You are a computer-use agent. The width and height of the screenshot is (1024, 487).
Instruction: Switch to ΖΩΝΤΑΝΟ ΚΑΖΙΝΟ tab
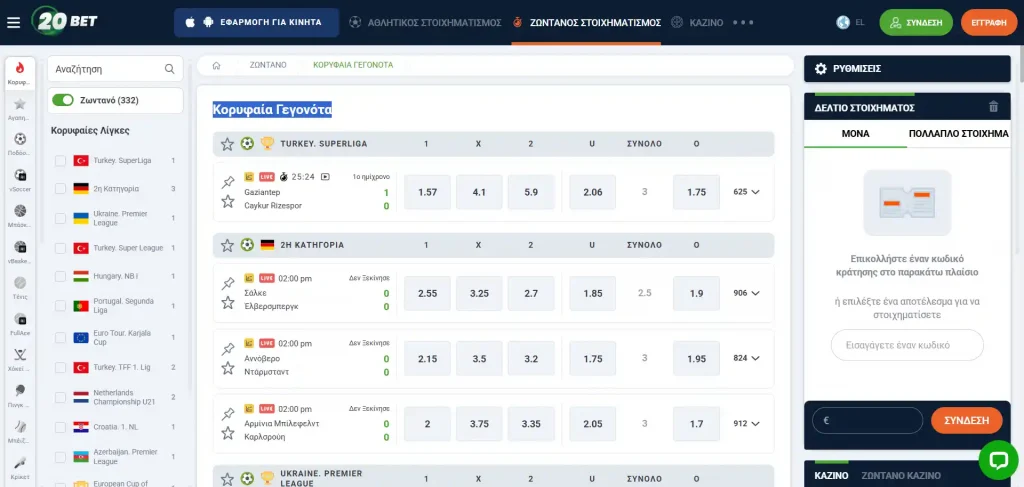pos(901,476)
